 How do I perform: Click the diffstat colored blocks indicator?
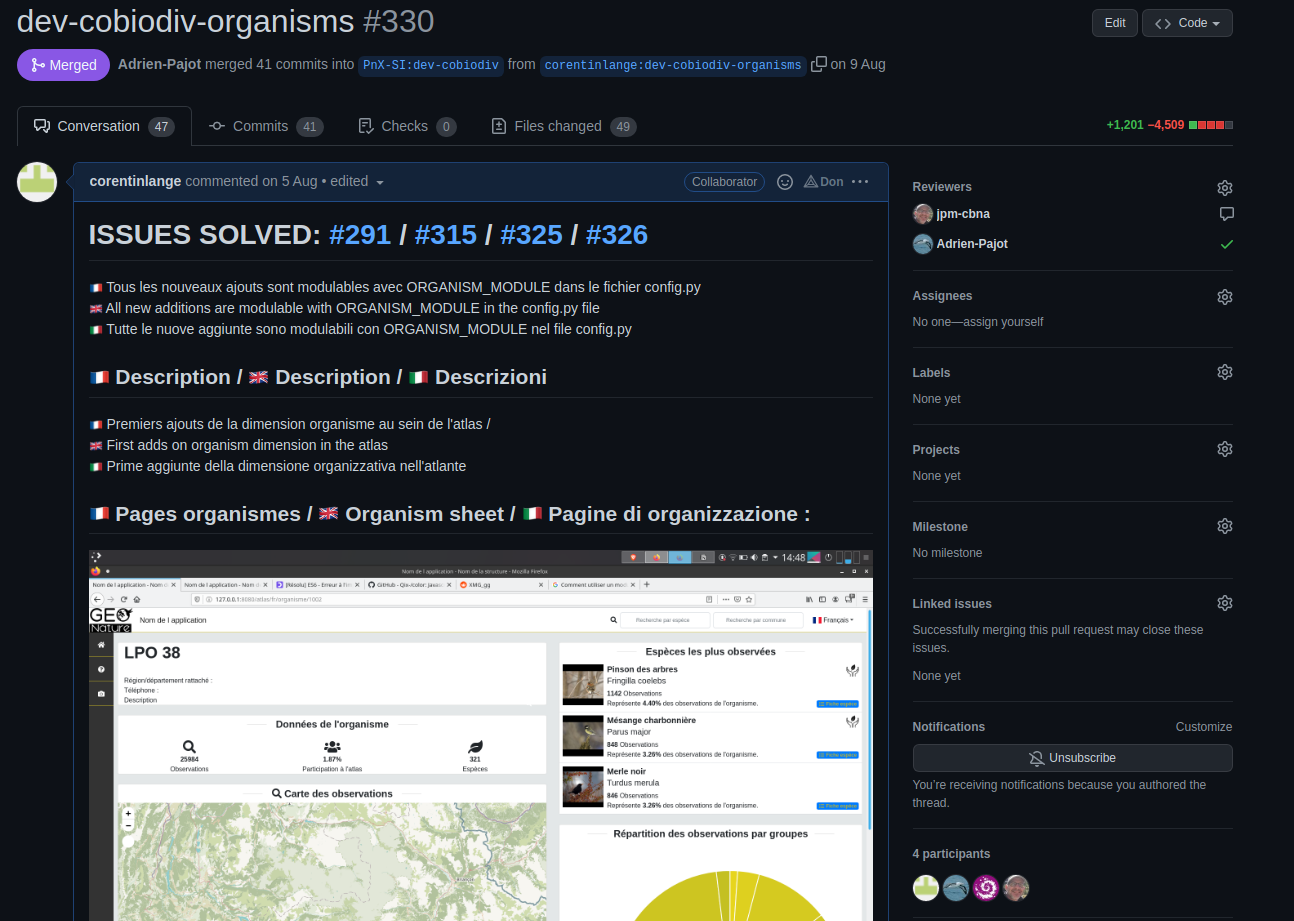pos(1211,125)
